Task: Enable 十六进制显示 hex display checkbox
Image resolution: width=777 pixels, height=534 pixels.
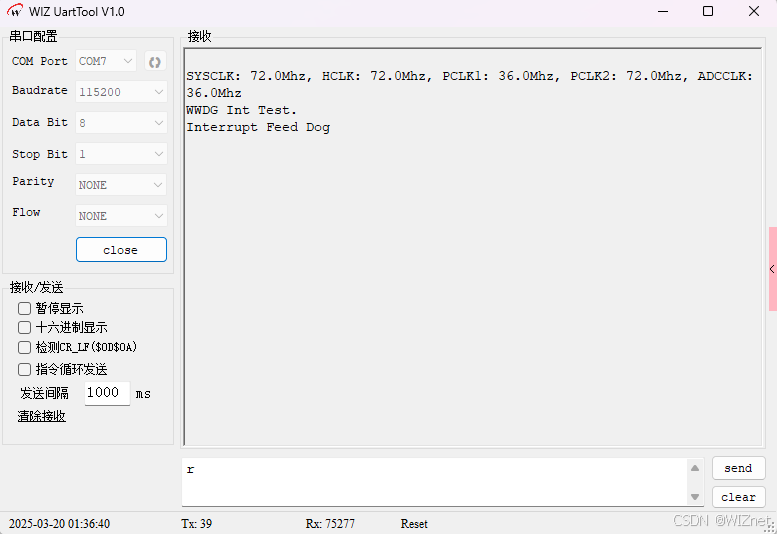Action: [x=24, y=327]
